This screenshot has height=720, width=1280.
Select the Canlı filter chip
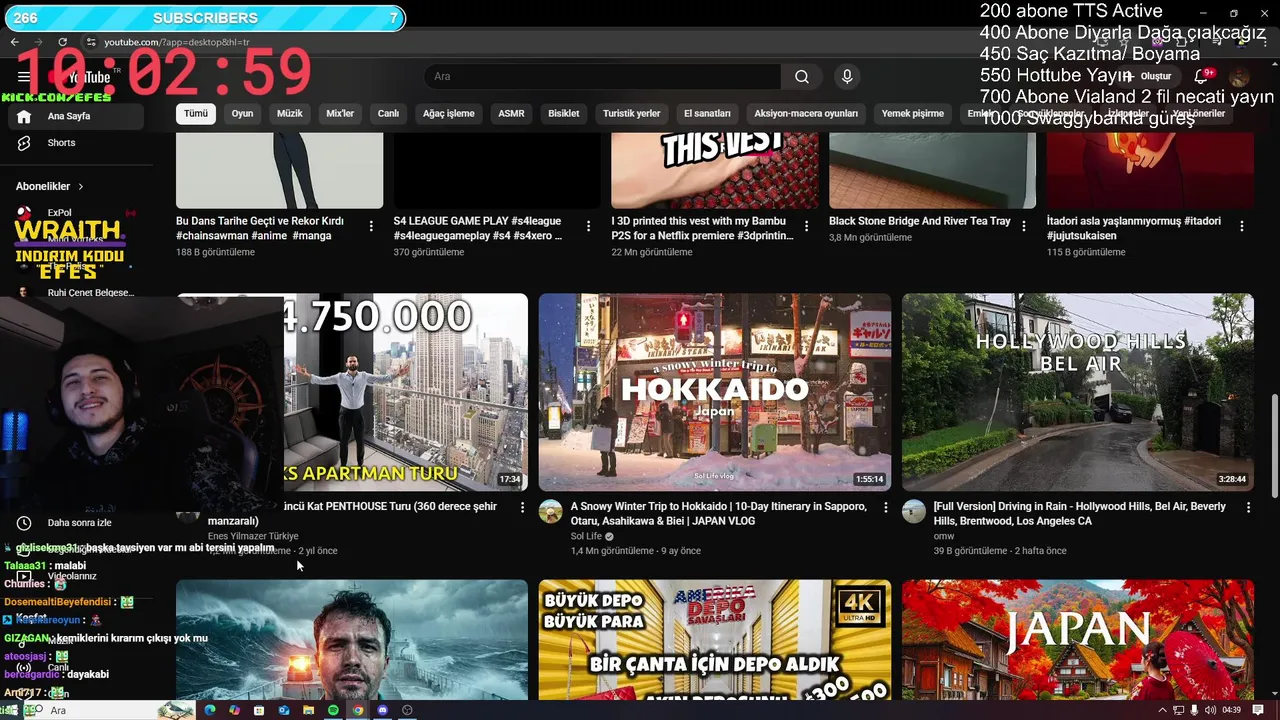[x=388, y=114]
